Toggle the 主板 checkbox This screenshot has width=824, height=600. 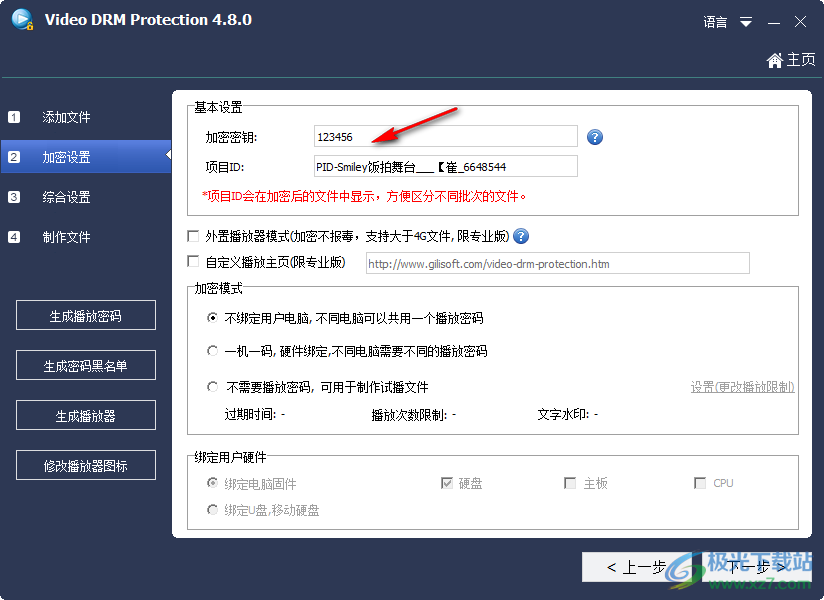(570, 483)
